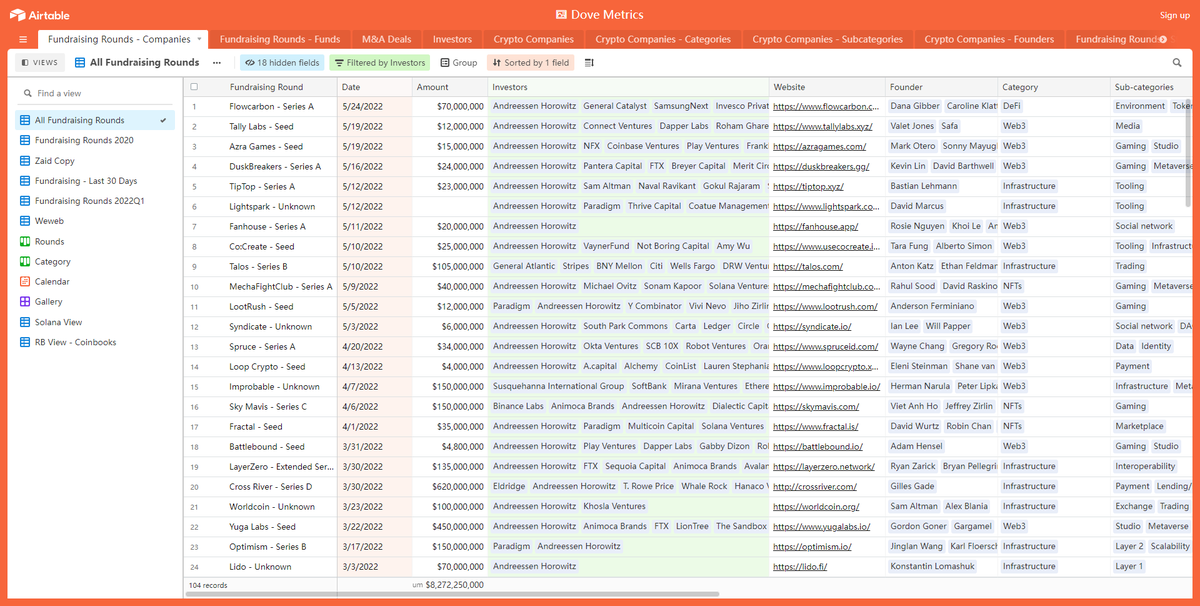Image resolution: width=1200 pixels, height=606 pixels.
Task: Open the Crypto Companies tab
Action: 533,39
